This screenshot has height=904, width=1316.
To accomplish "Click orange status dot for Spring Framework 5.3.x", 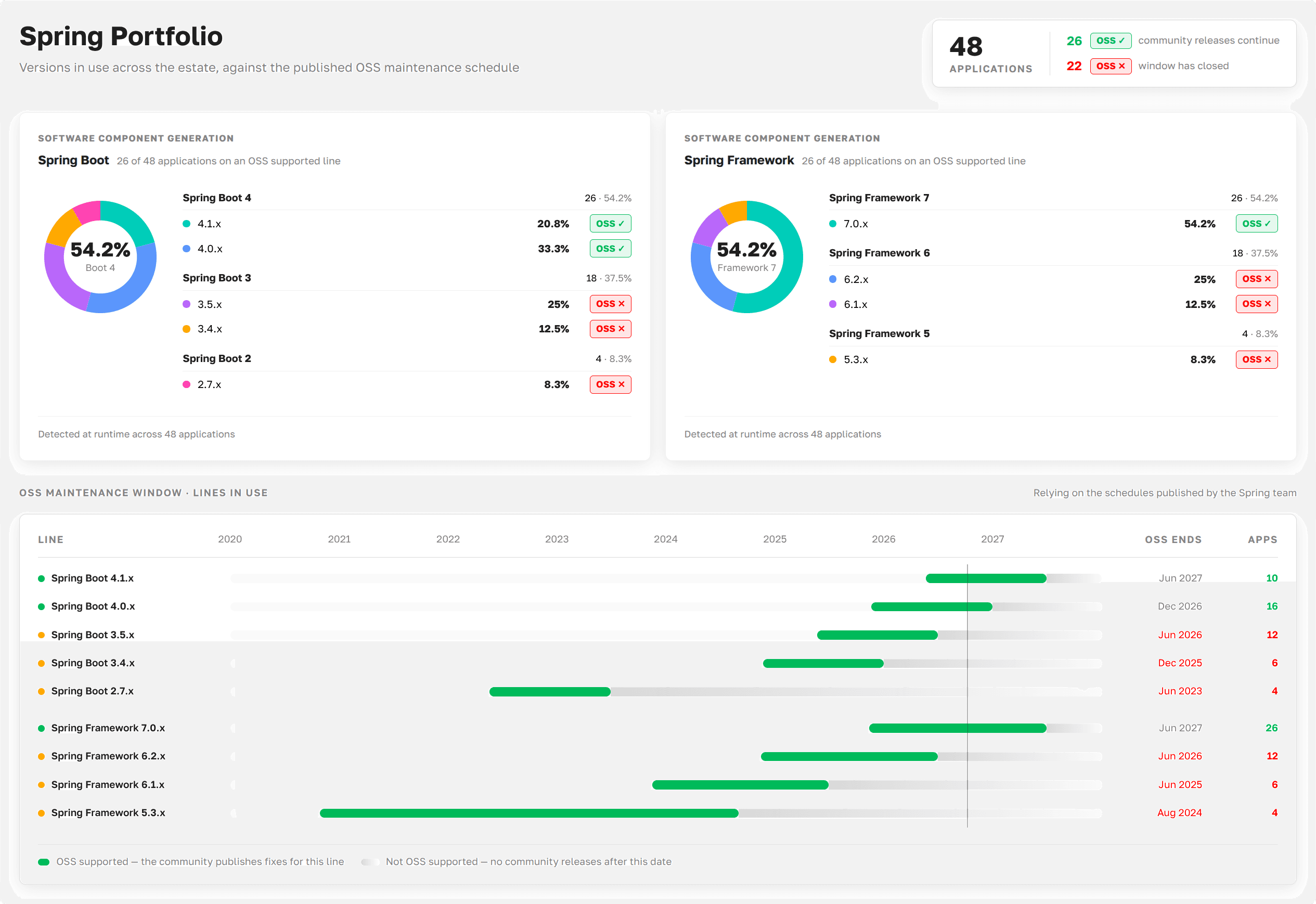I will 41,813.
